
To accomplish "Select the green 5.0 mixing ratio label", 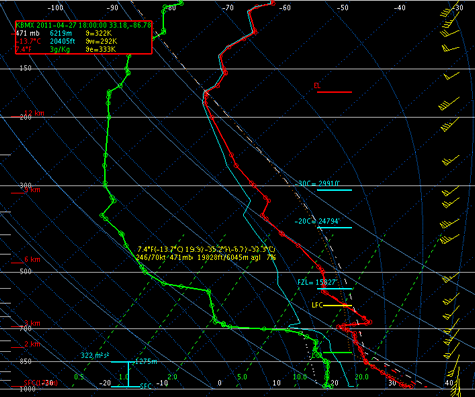I will pos(242,377).
